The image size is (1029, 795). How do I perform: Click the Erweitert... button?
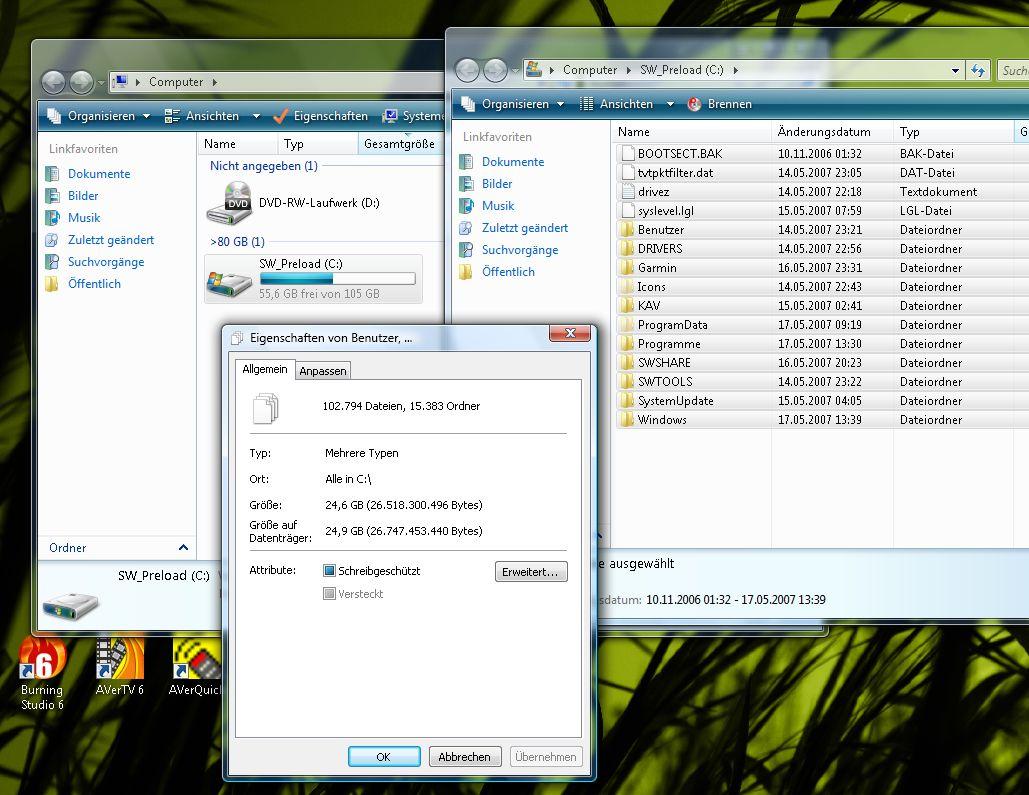[x=531, y=572]
